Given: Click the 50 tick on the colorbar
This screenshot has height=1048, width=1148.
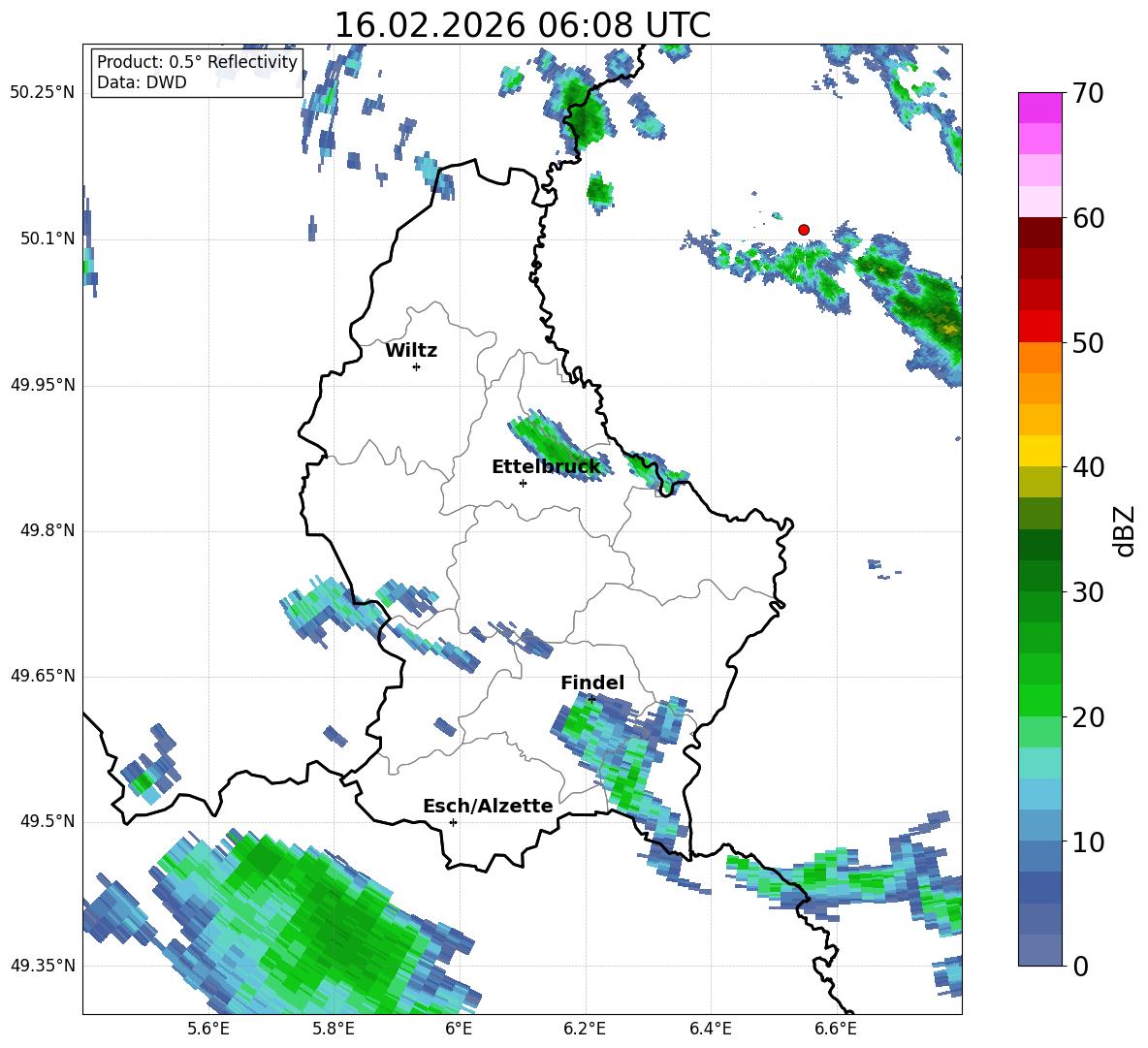Looking at the screenshot, I should 1088,342.
